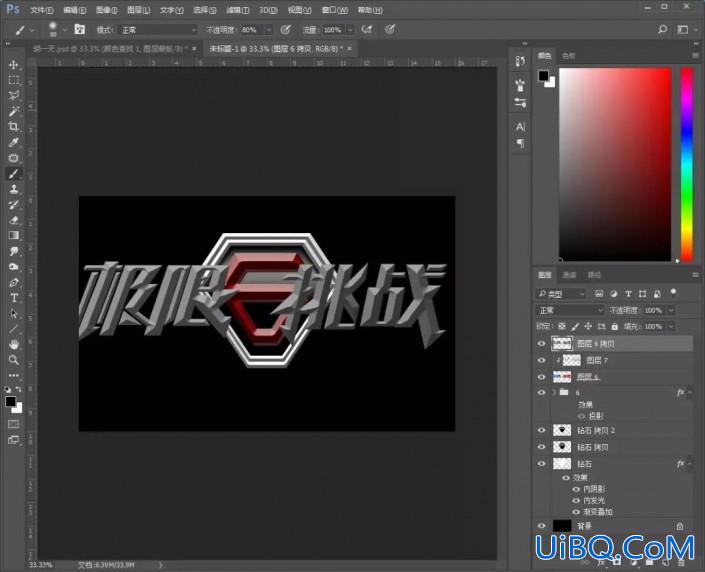Open flow 100% dropdown arrow
Image resolution: width=705 pixels, height=572 pixels.
(x=350, y=30)
